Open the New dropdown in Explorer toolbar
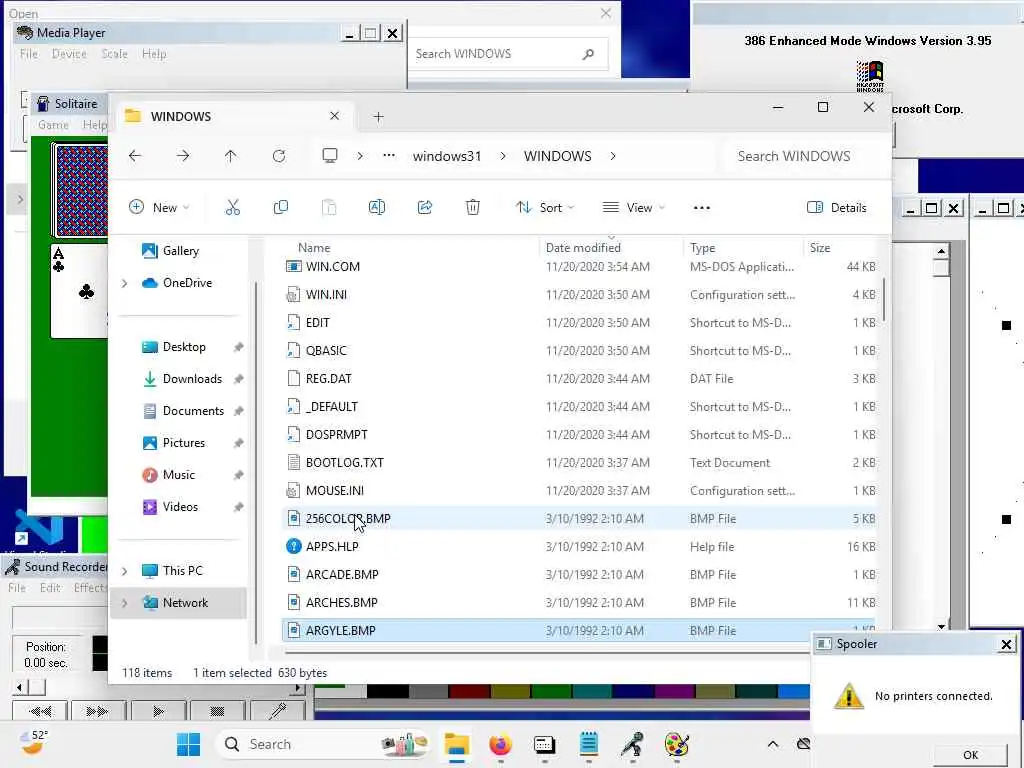 [x=159, y=208]
